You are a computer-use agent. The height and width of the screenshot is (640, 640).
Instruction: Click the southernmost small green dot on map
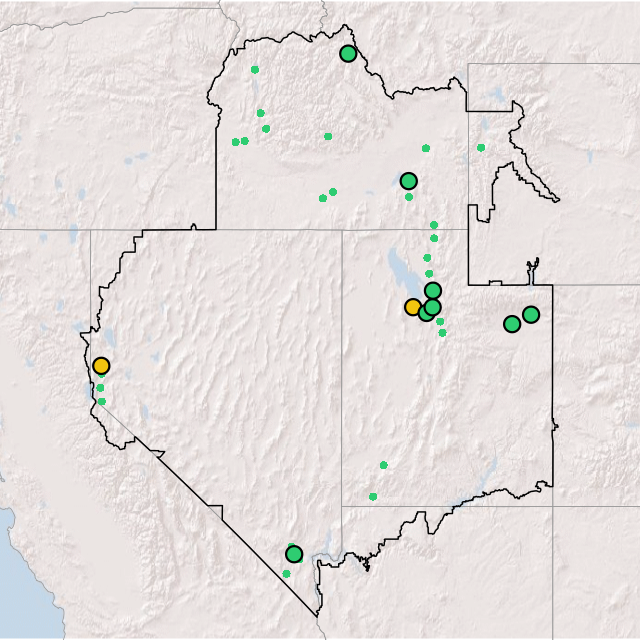(286, 574)
